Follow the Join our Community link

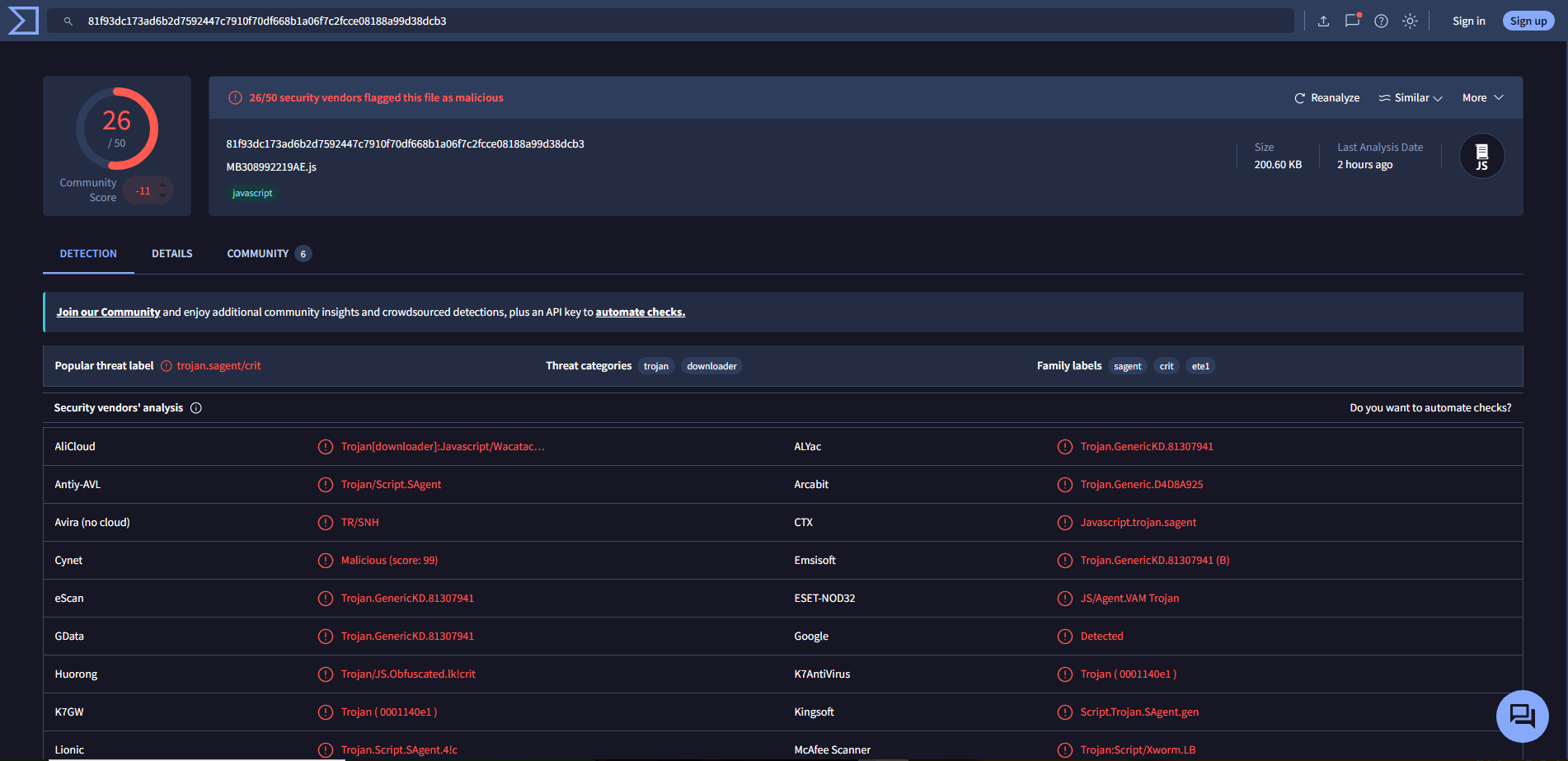coord(108,312)
